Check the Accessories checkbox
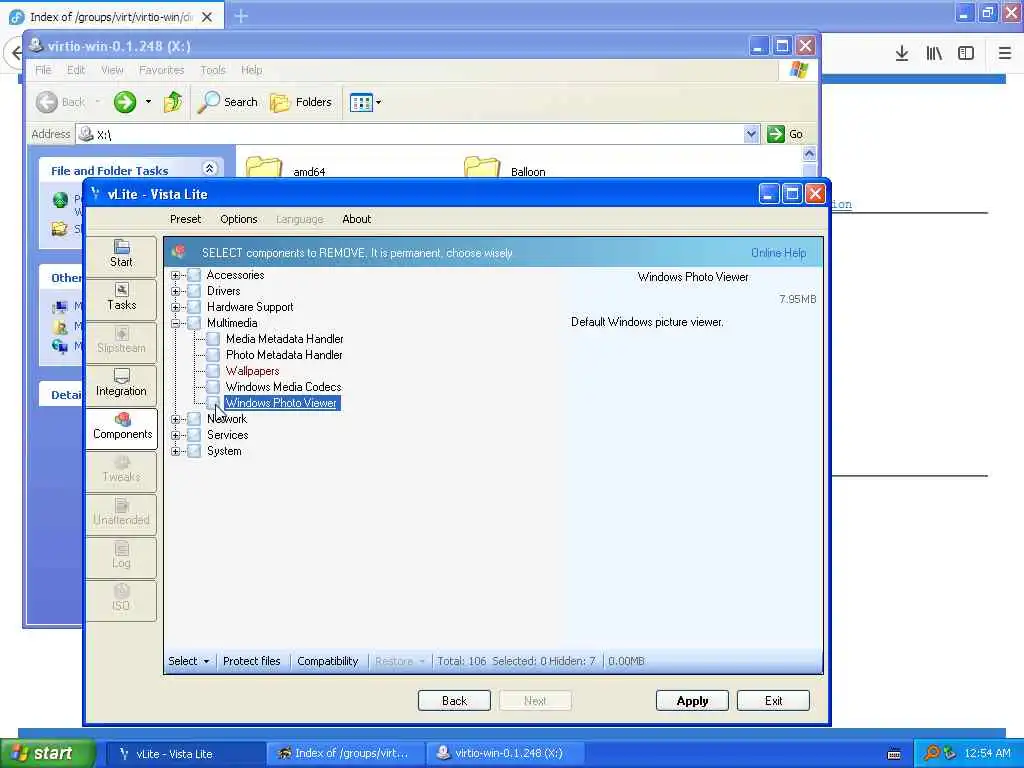1024x768 pixels. click(194, 275)
